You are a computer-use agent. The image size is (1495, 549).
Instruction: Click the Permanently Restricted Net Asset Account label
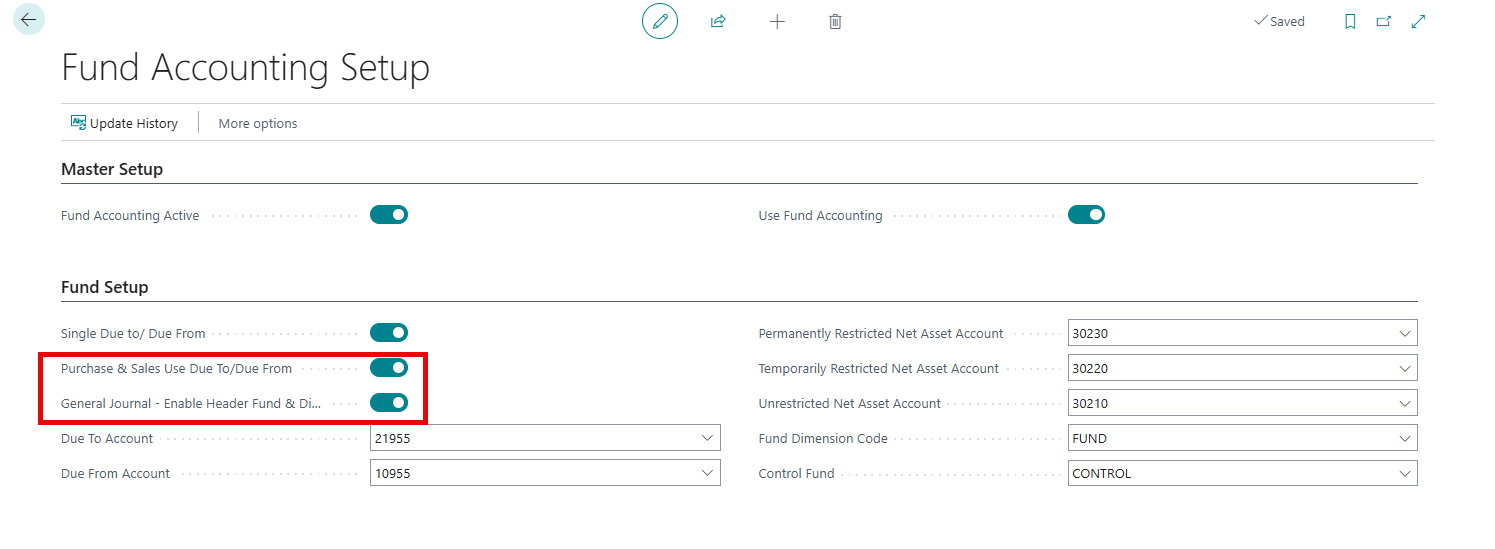pos(881,333)
